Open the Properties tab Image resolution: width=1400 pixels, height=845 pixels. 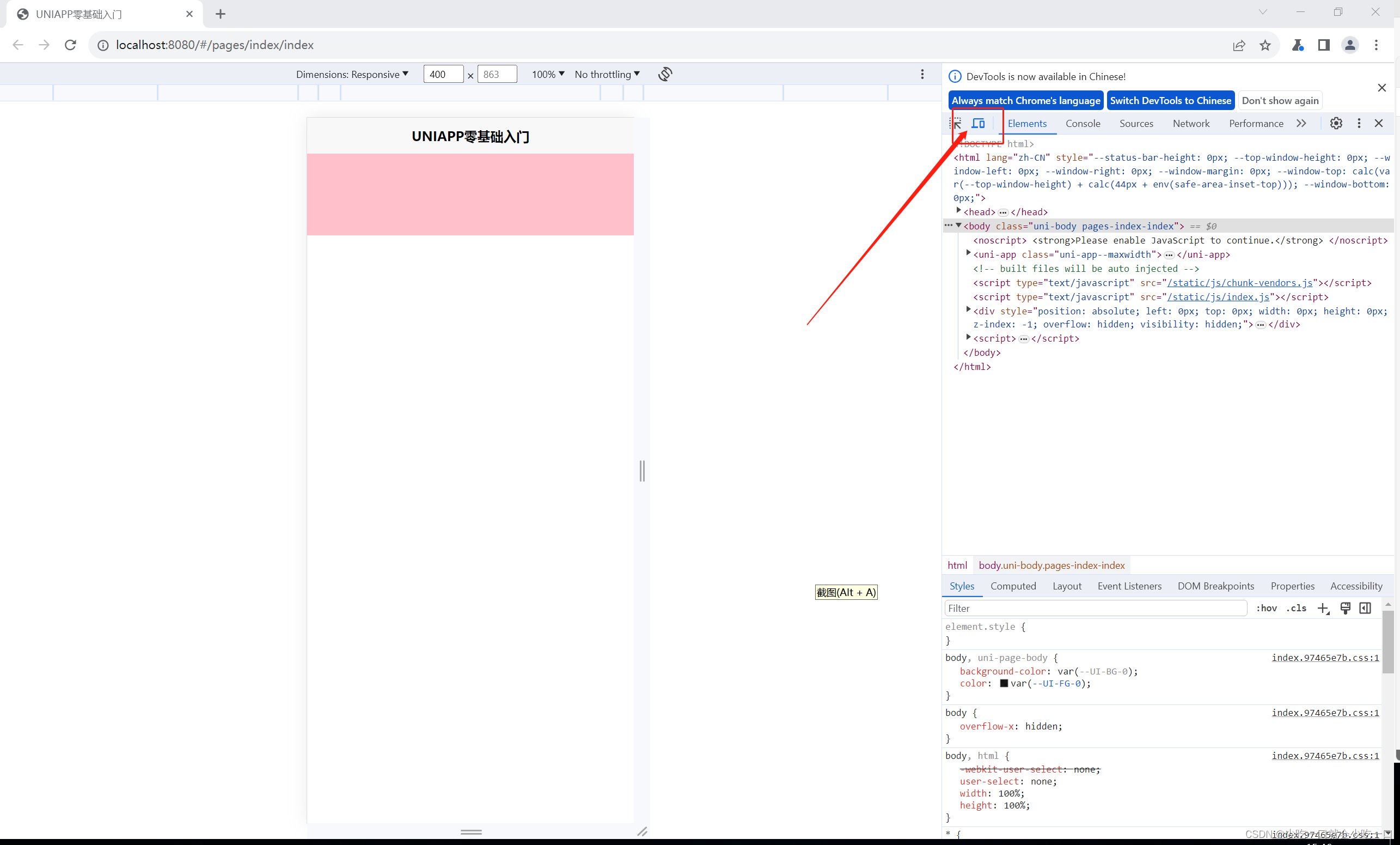[1293, 586]
